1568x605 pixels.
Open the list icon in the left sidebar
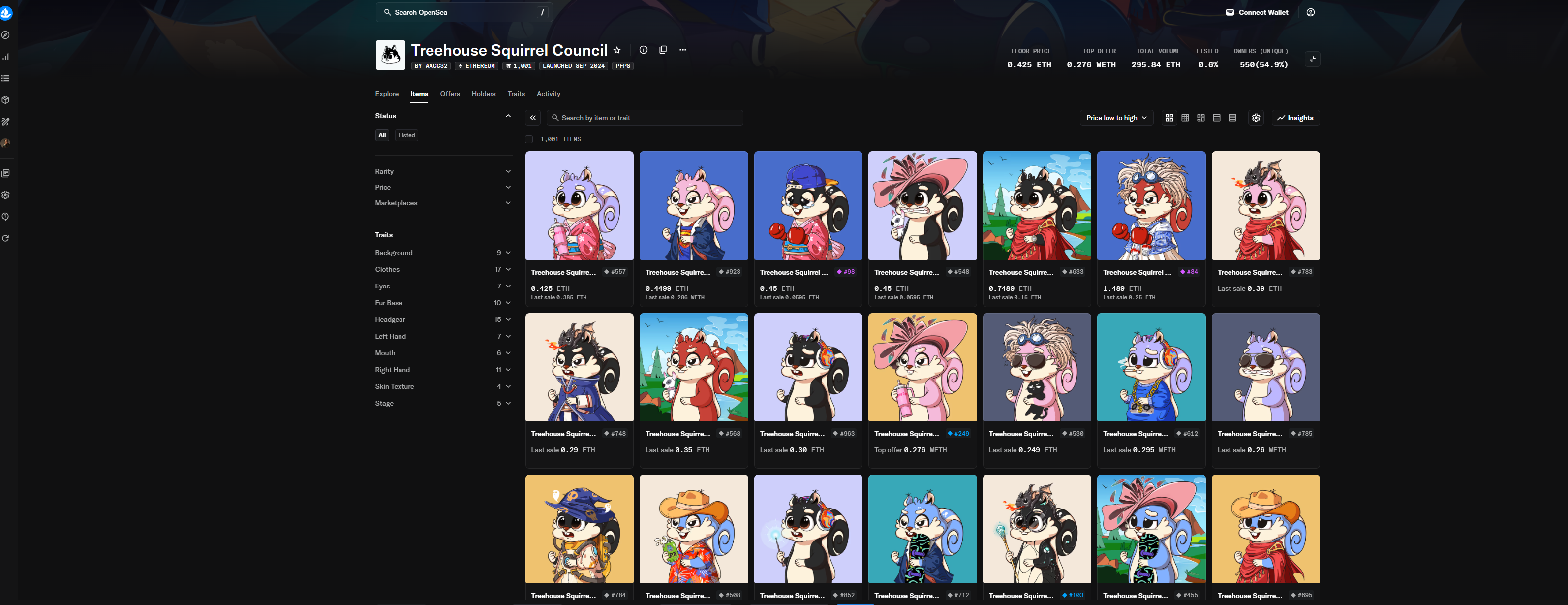tap(5, 78)
